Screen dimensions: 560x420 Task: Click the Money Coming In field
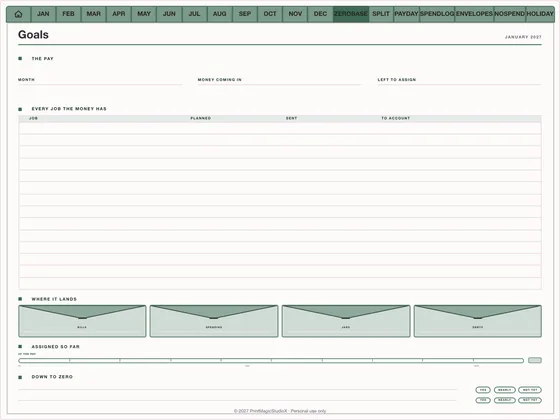(279, 82)
